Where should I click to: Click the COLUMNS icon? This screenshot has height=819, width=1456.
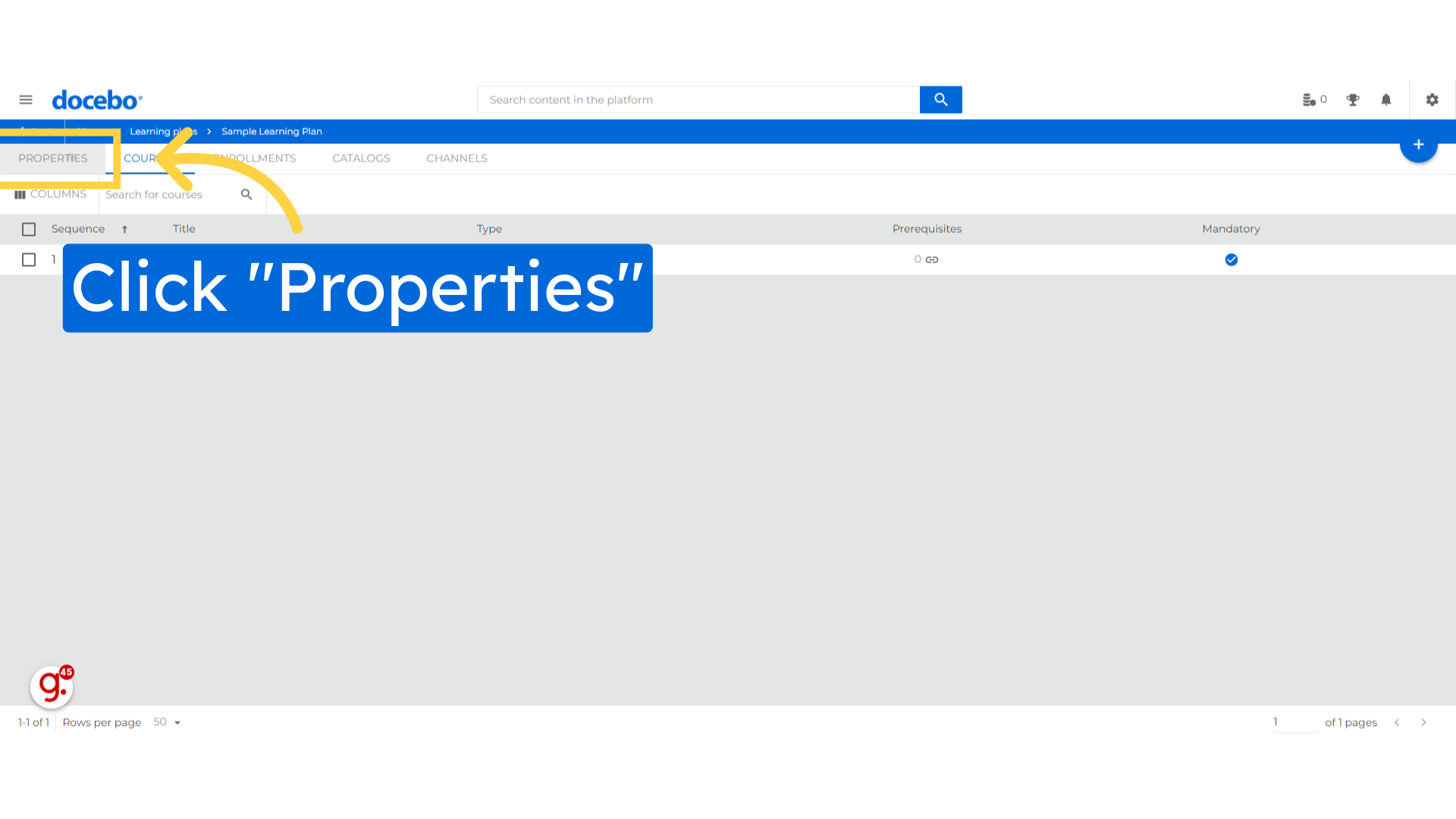click(20, 193)
